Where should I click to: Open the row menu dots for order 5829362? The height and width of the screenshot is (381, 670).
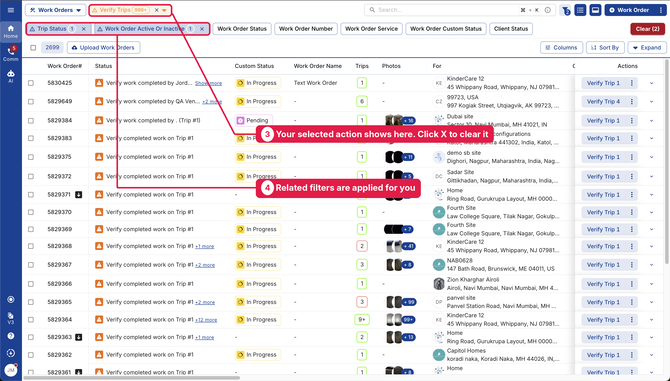632,355
